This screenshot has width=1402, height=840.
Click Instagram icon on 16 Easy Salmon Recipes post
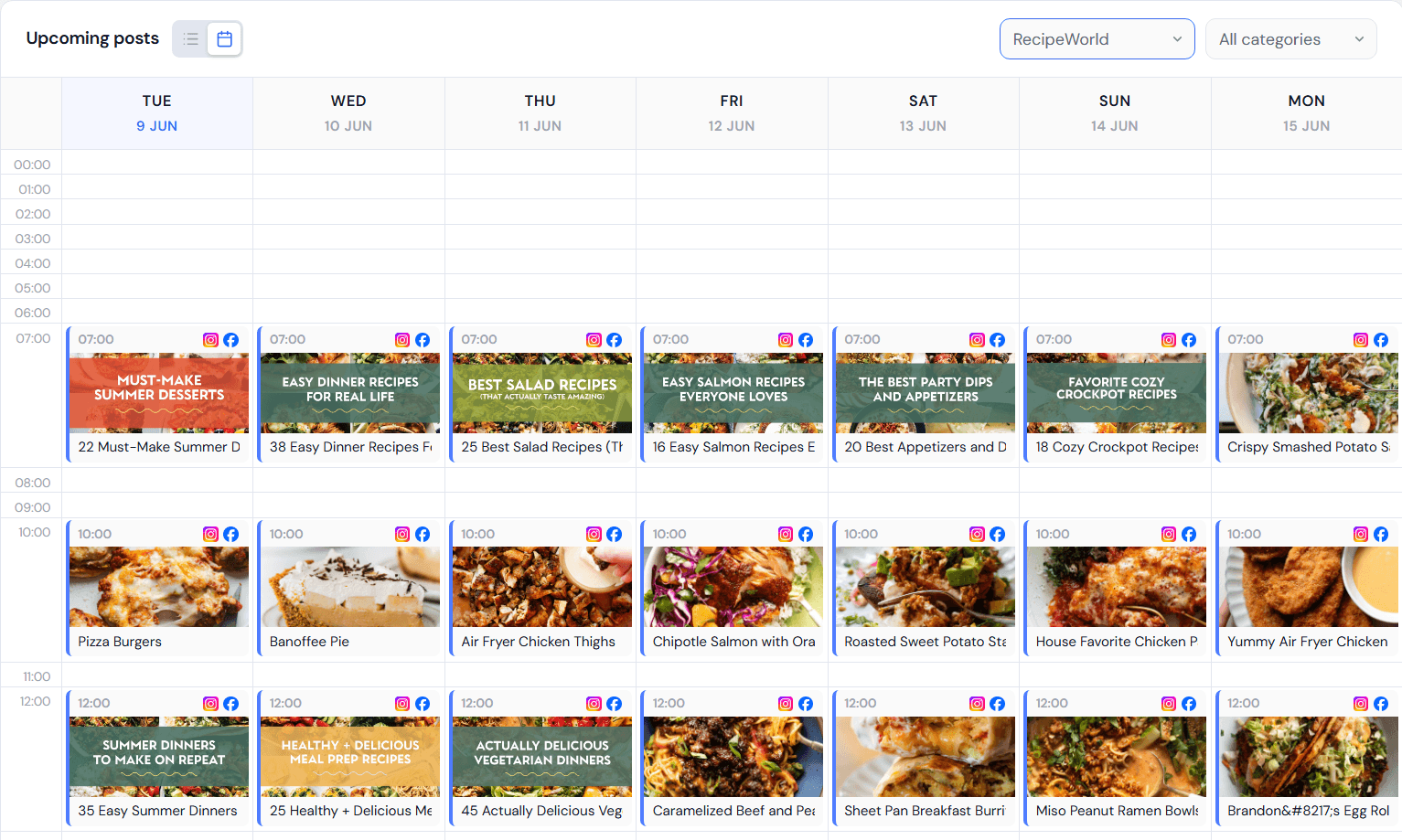click(x=786, y=340)
